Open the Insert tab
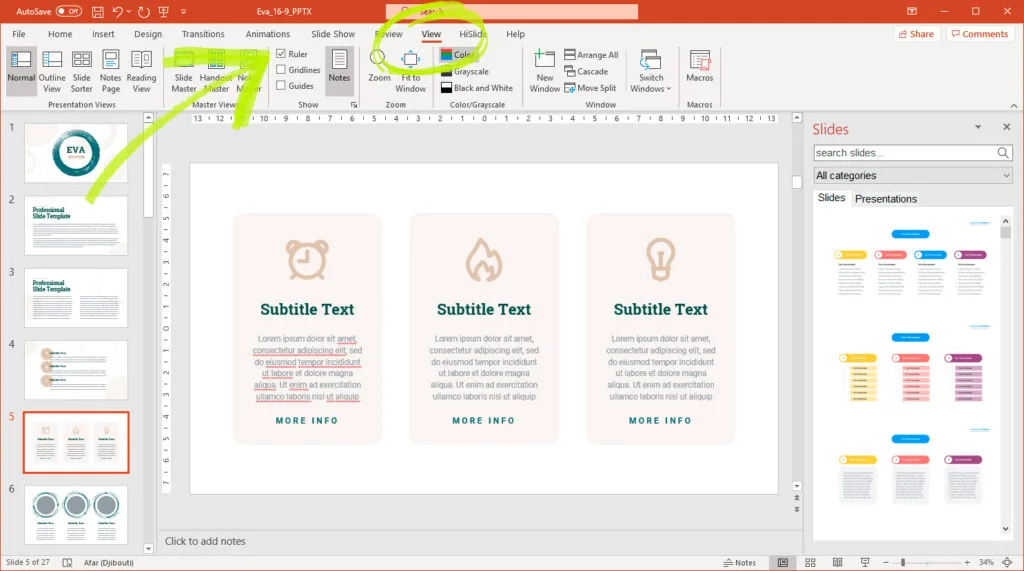The image size is (1024, 571). 103,34
